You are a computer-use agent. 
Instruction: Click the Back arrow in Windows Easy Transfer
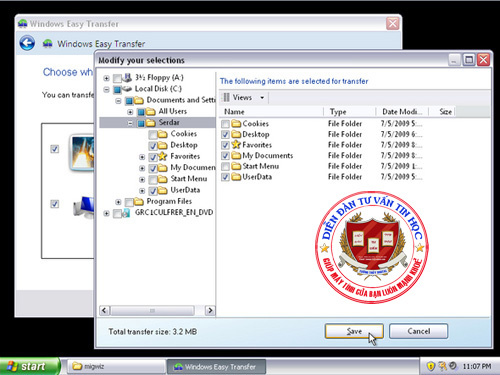point(27,43)
